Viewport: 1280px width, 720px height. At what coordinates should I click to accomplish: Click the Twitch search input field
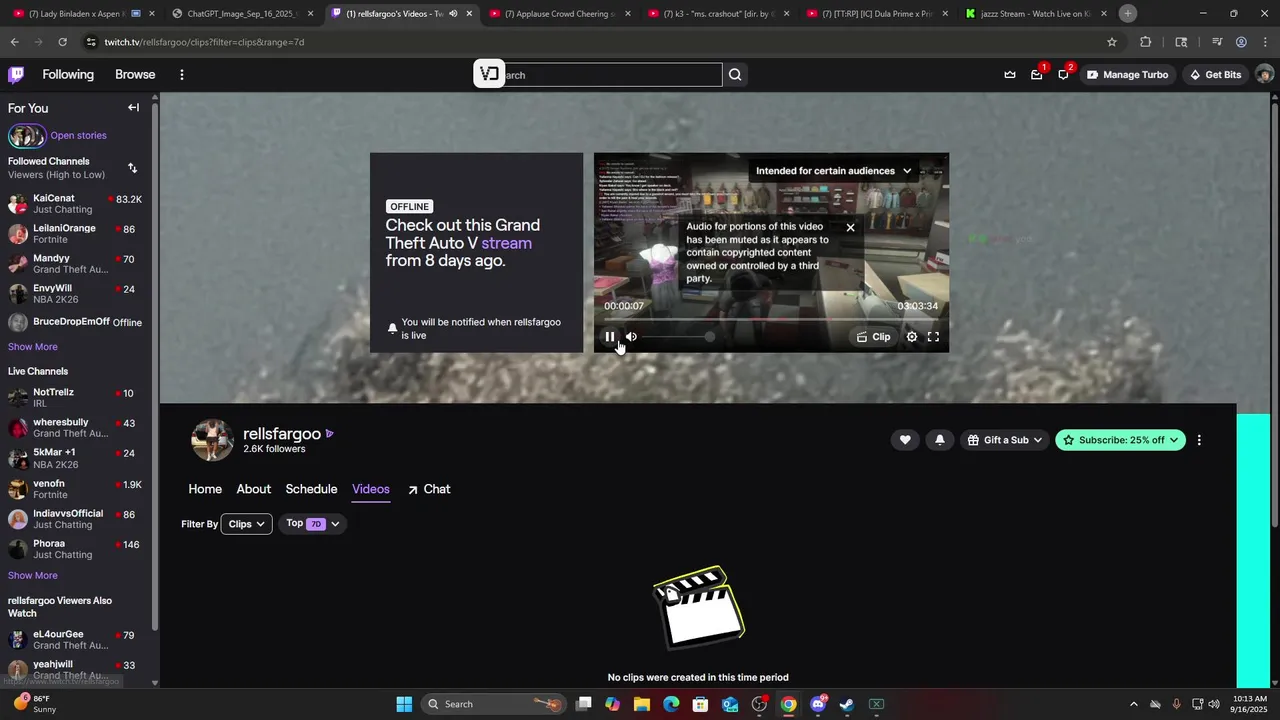coord(600,75)
